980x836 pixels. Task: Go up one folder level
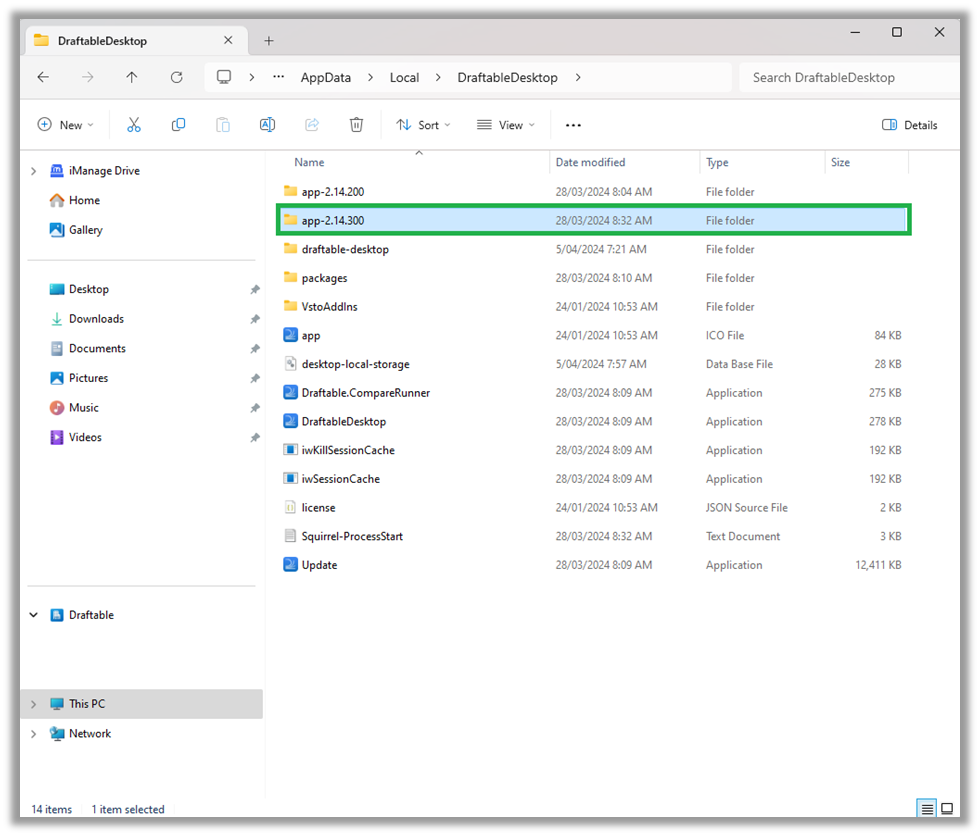click(132, 77)
